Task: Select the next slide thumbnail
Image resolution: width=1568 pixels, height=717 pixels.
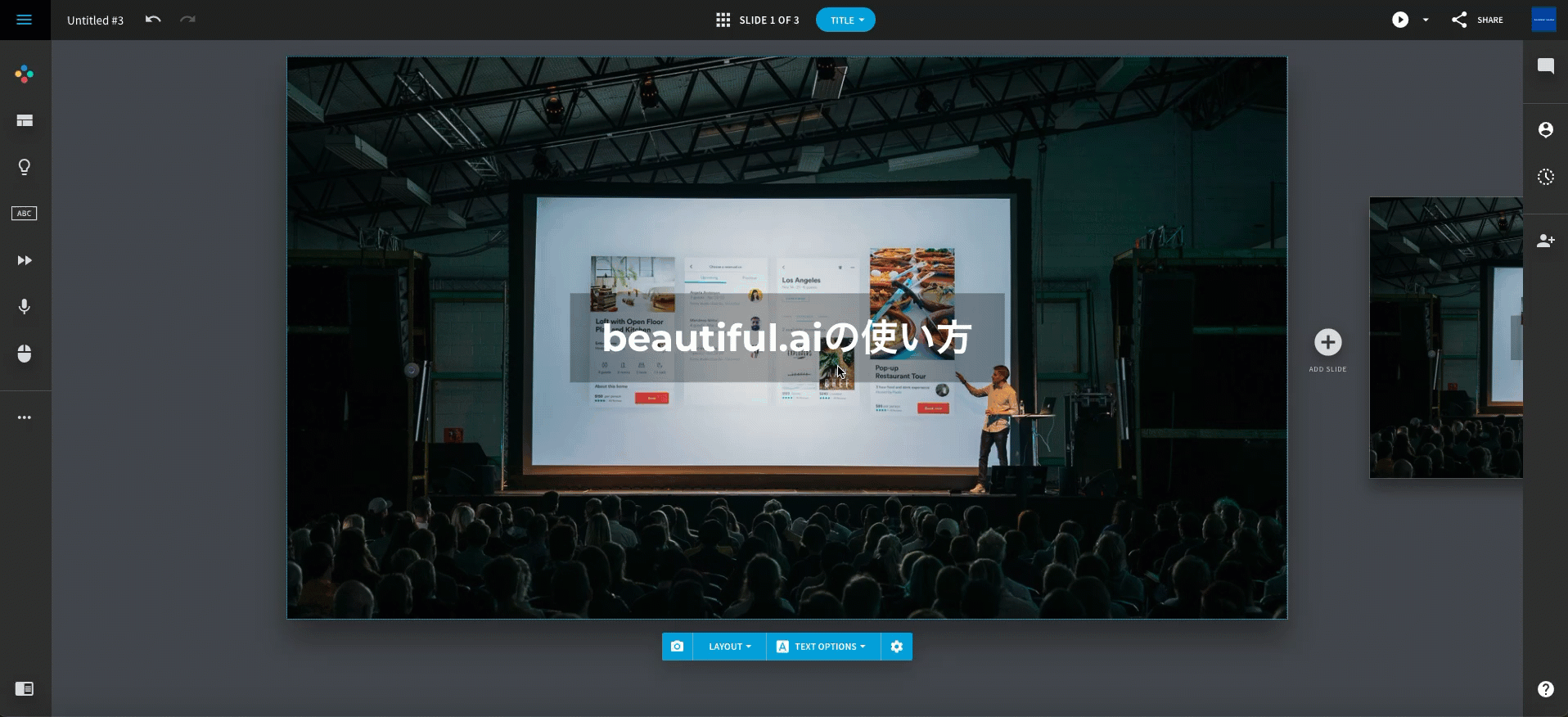Action: coord(1446,338)
